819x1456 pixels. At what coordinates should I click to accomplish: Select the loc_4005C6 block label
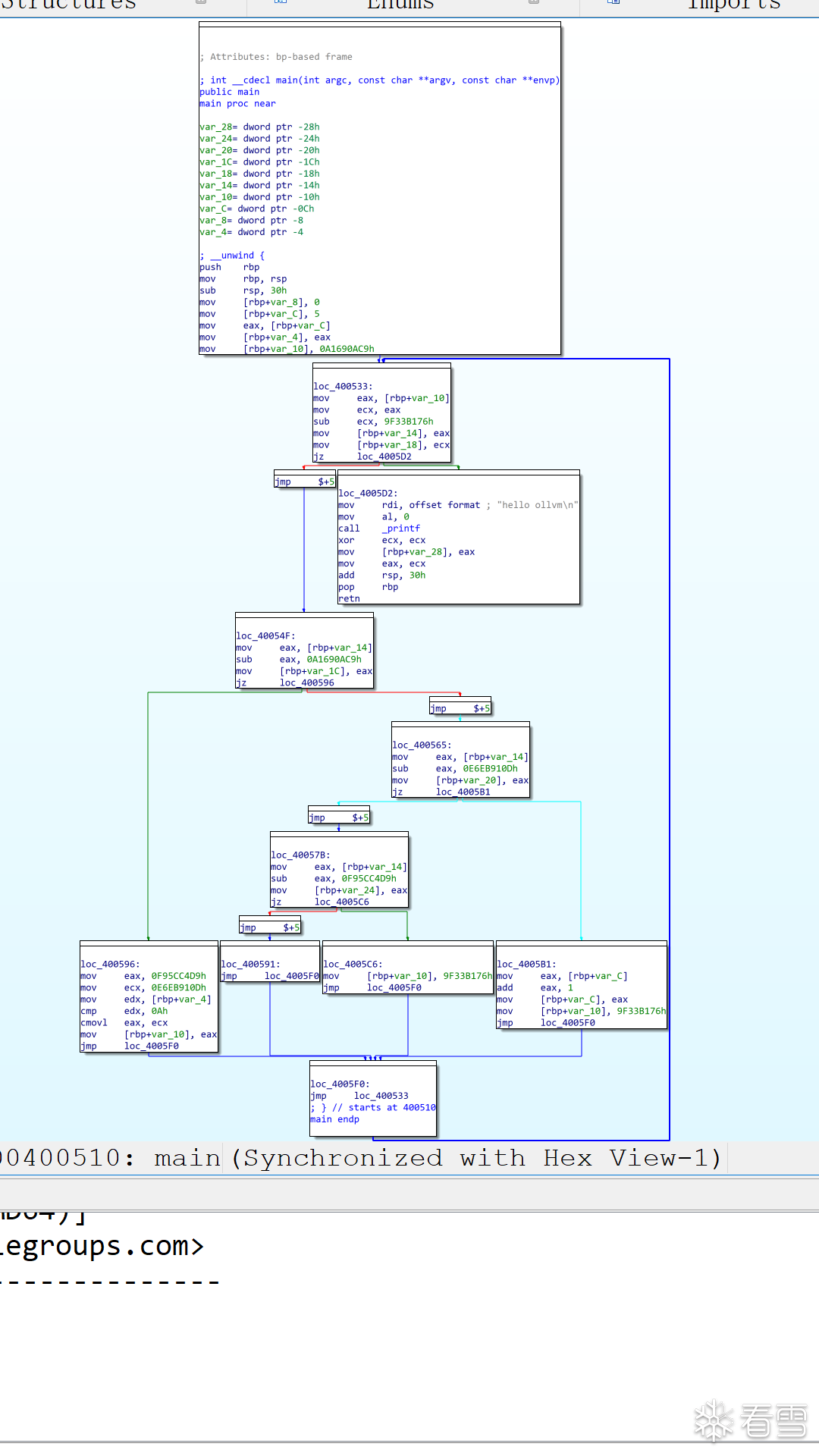tap(353, 965)
